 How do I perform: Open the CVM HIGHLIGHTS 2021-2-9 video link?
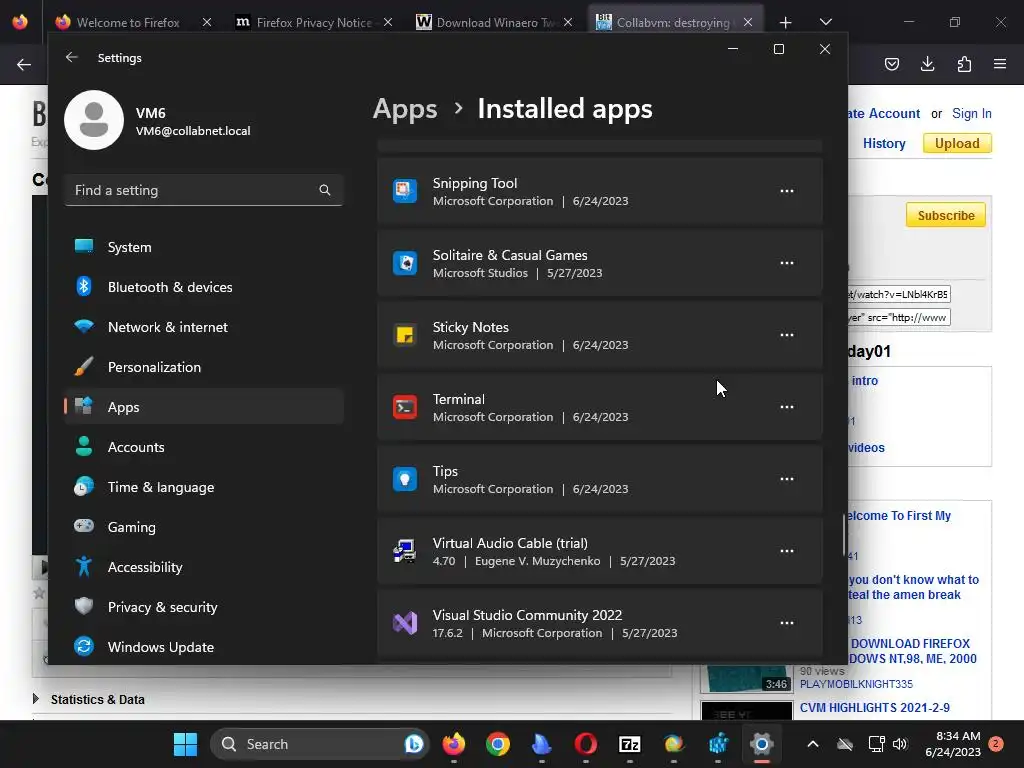click(874, 708)
